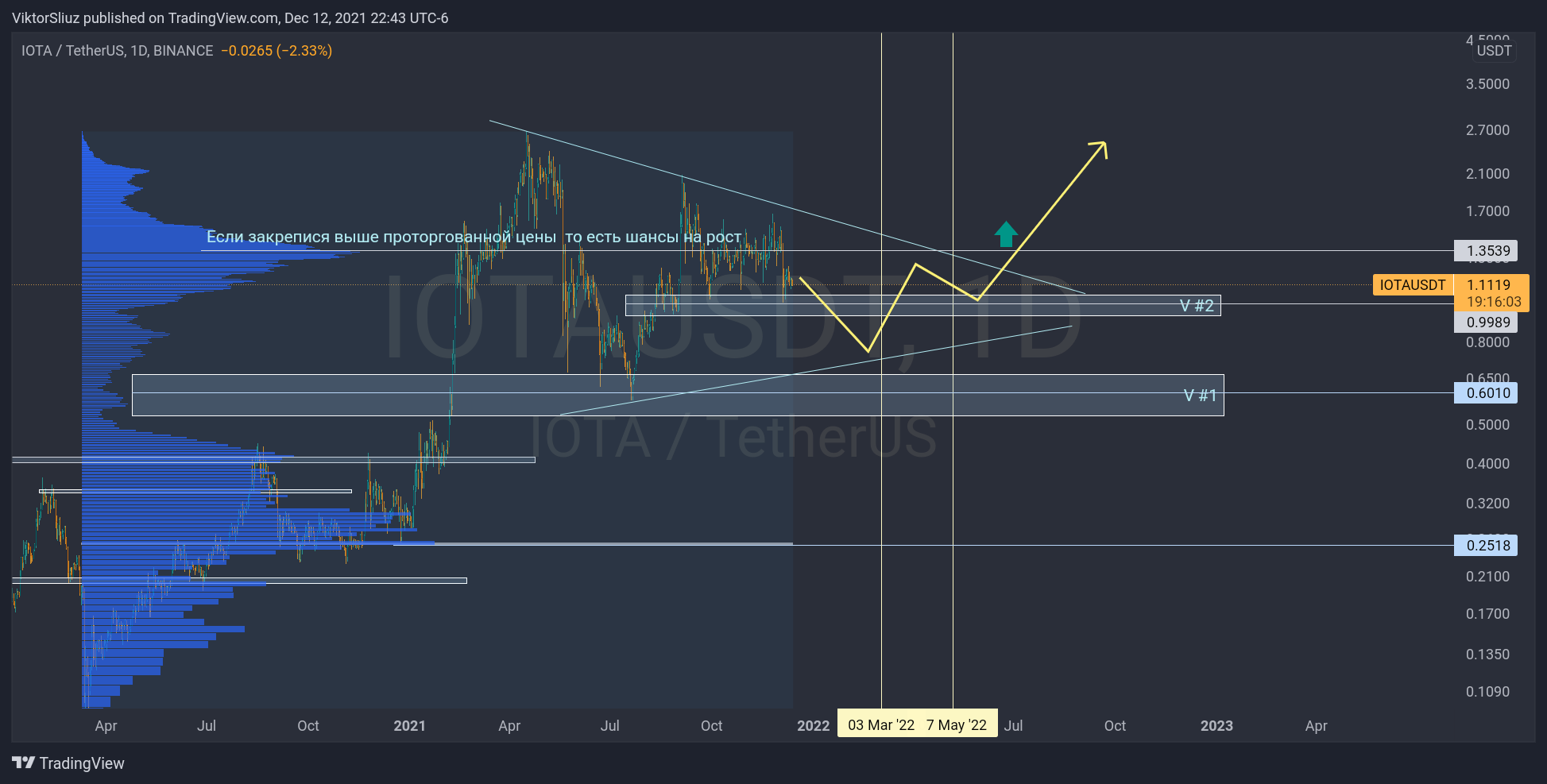Click the 2022 year label on time axis
The height and width of the screenshot is (784, 1547).
click(x=814, y=726)
